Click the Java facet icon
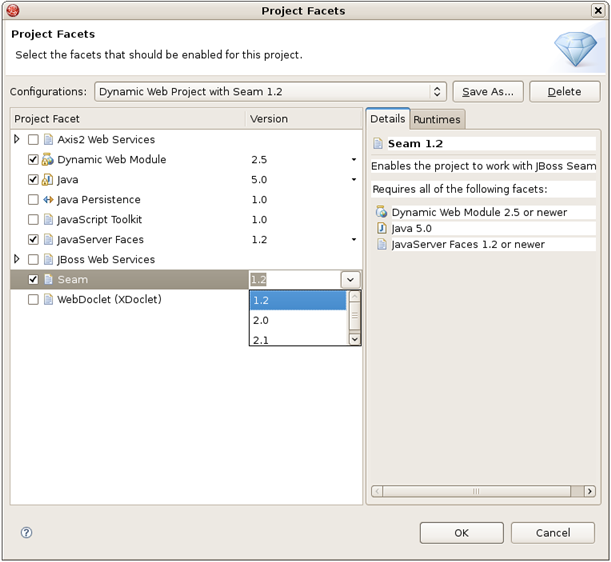 click(x=48, y=180)
